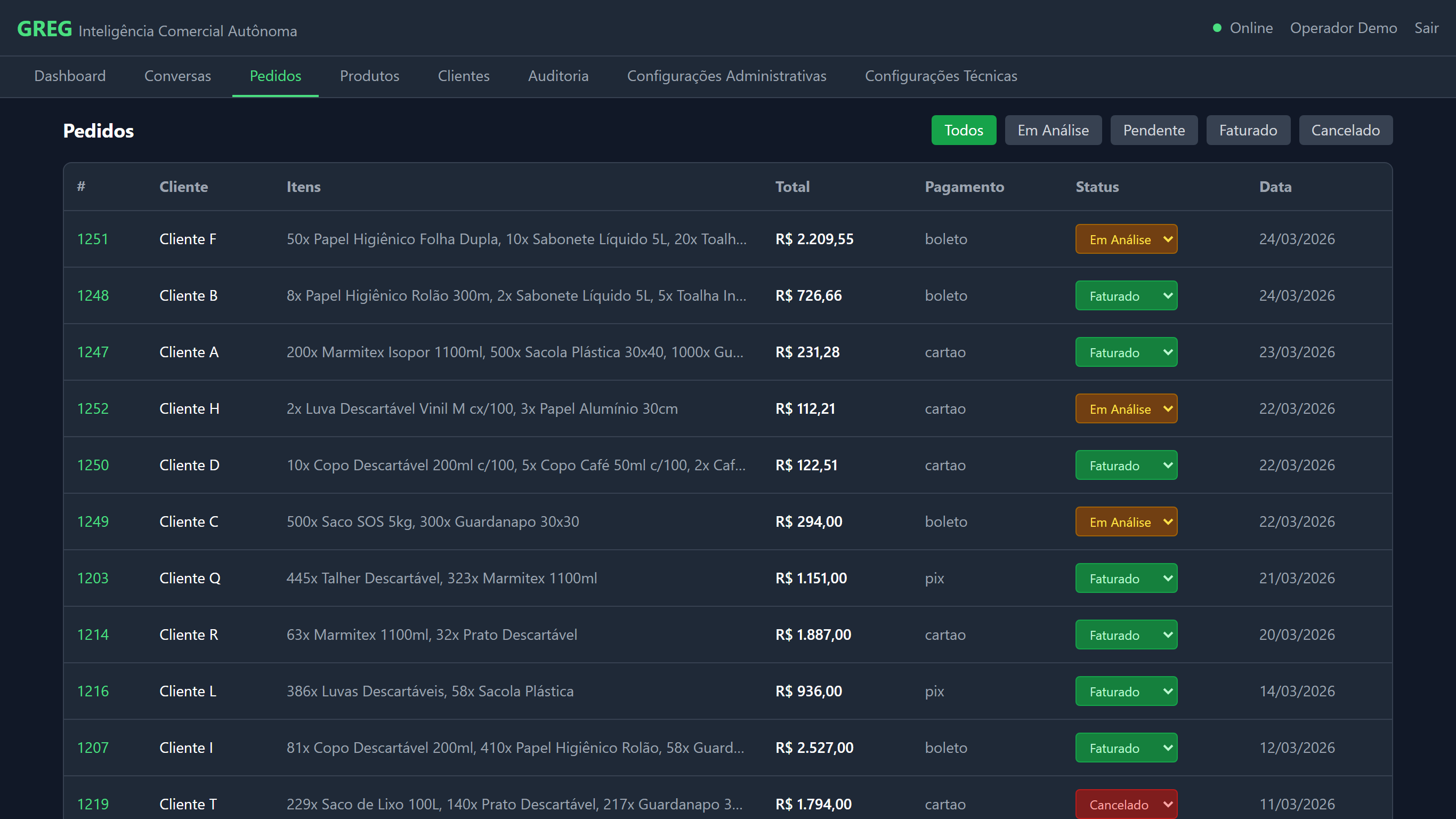Navigate to Configurações Técnicas tab
The image size is (1456, 819).
point(941,76)
